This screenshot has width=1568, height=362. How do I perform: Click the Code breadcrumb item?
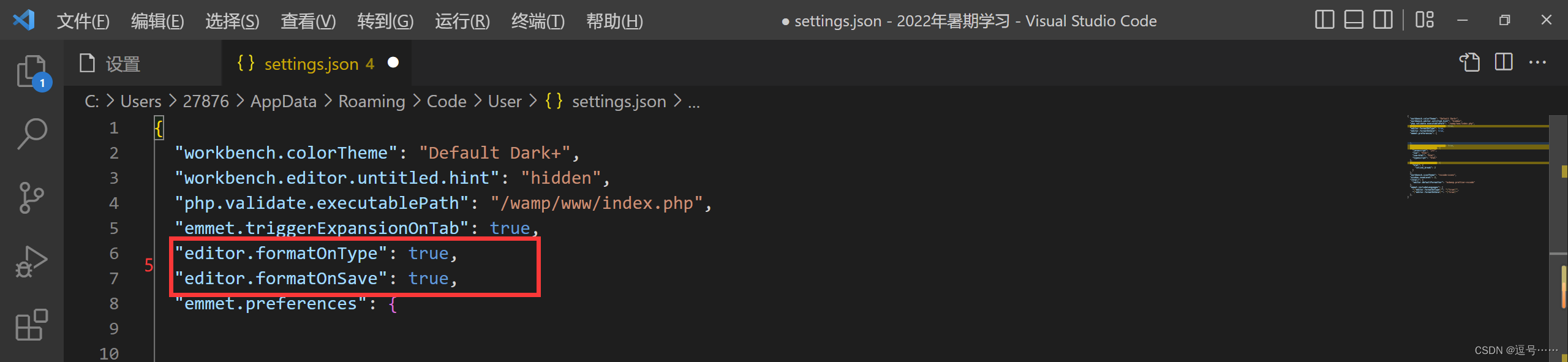coord(445,101)
